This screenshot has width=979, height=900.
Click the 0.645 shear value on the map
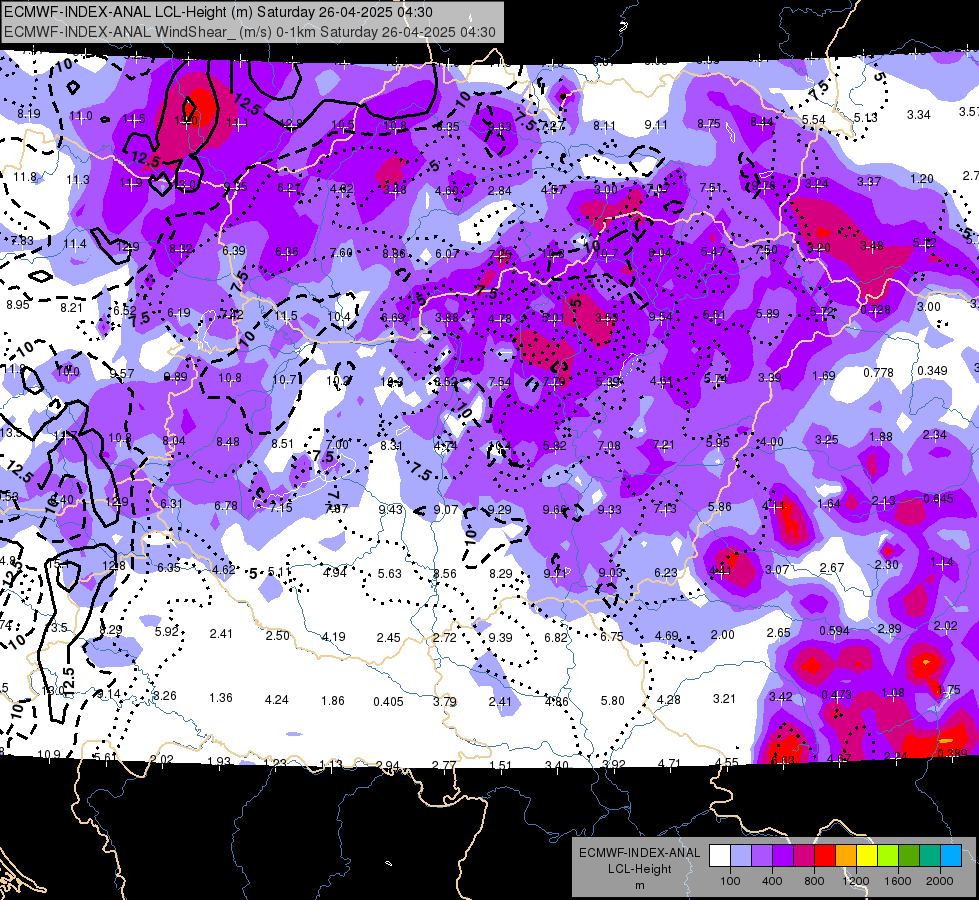click(x=938, y=498)
